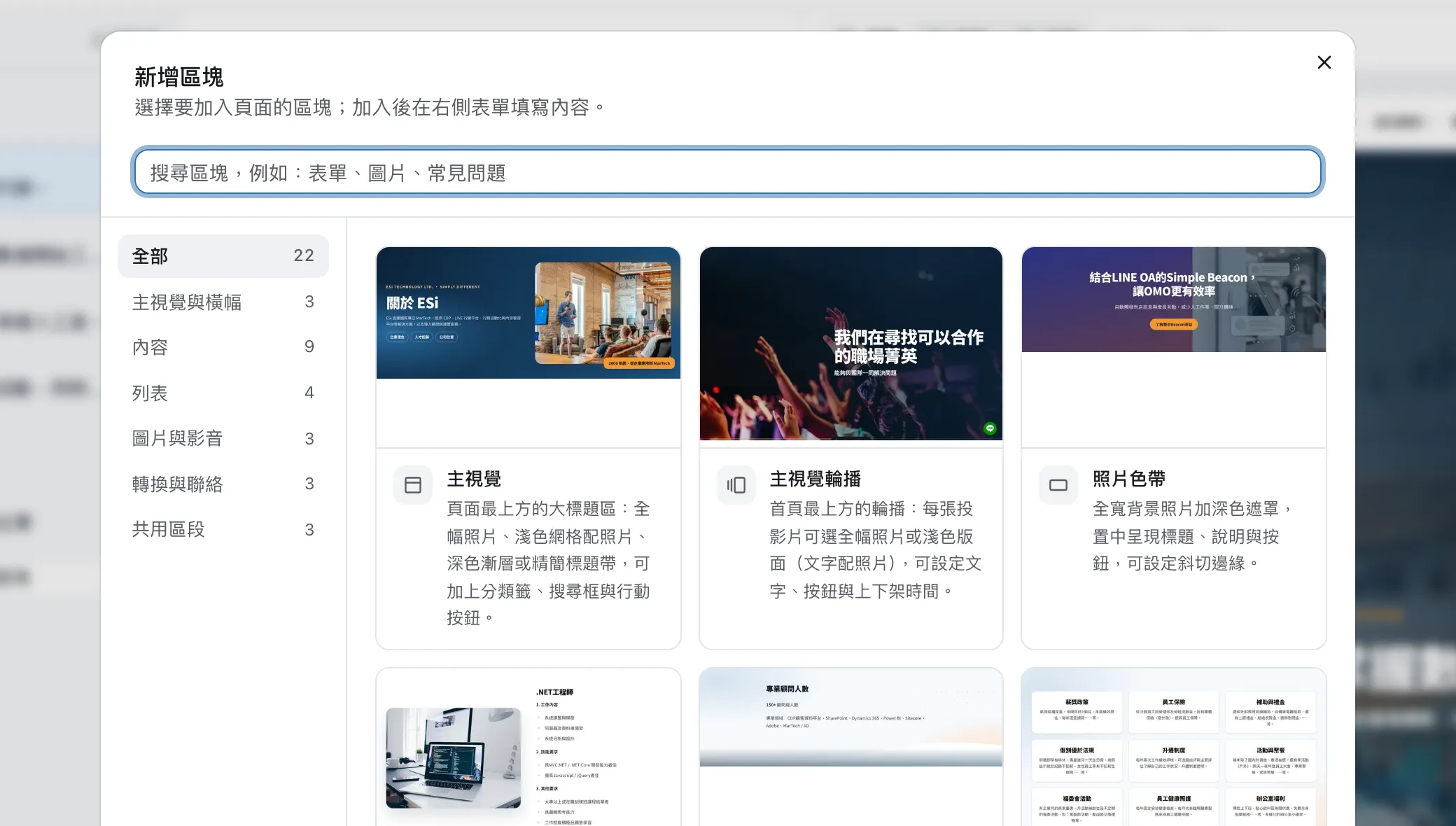
Task: Select the 內容 category
Action: pos(223,347)
